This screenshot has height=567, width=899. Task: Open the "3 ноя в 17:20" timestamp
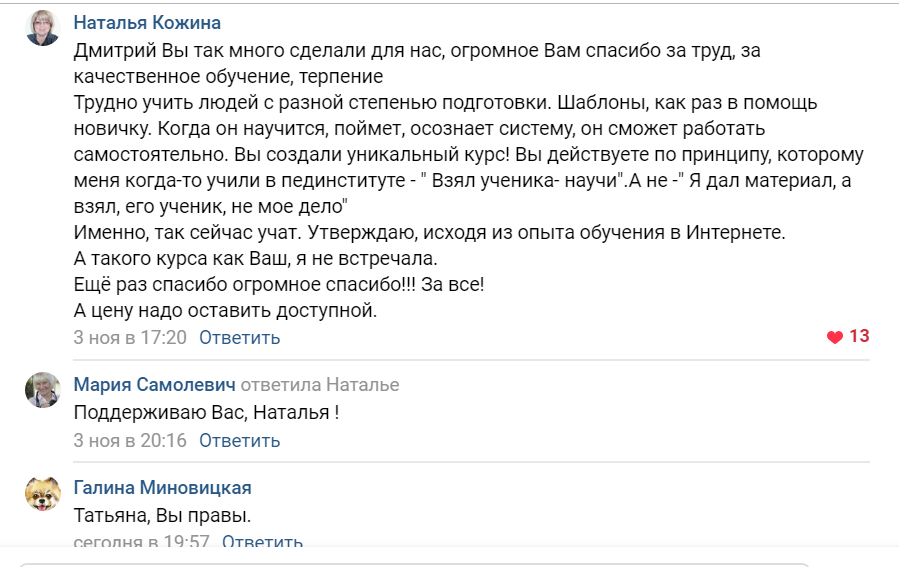point(130,338)
